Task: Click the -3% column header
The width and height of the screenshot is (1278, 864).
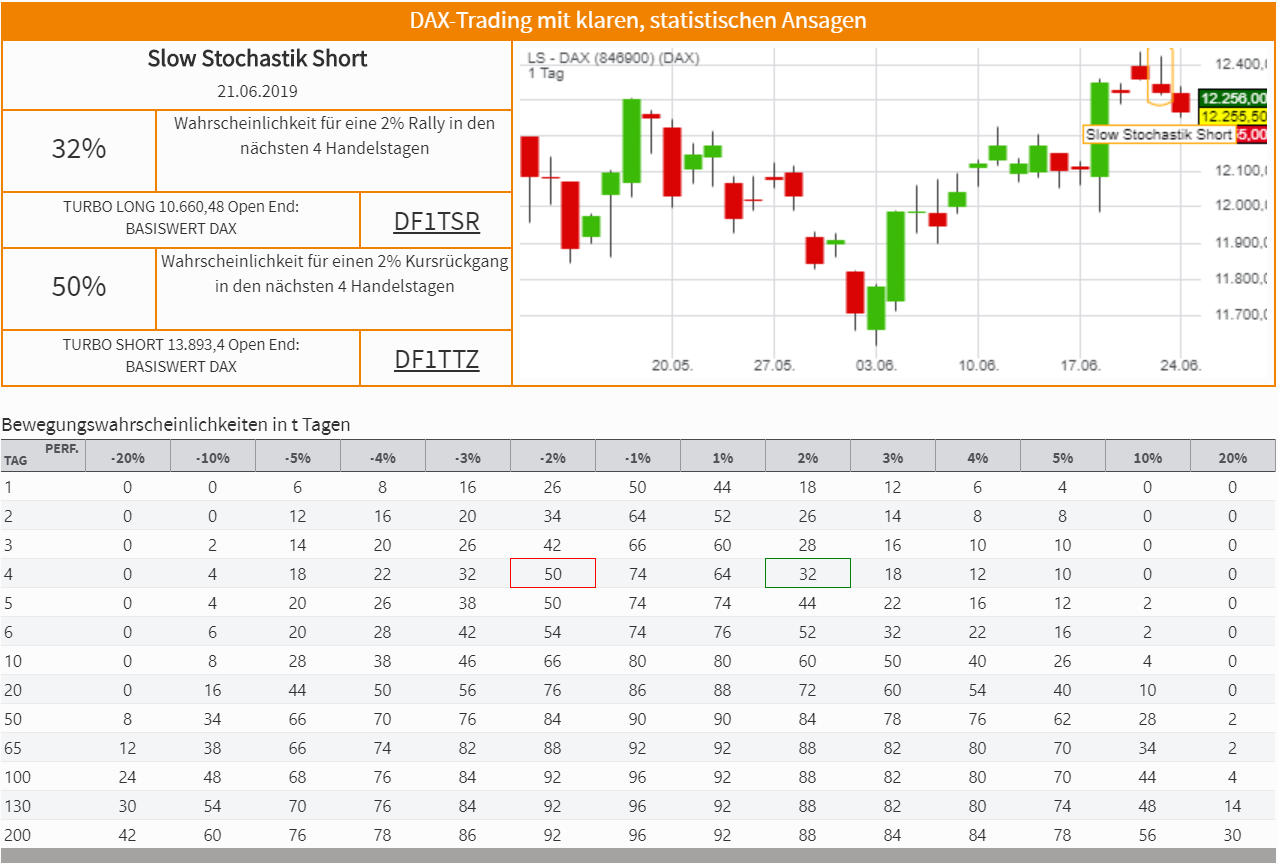Action: (468, 458)
